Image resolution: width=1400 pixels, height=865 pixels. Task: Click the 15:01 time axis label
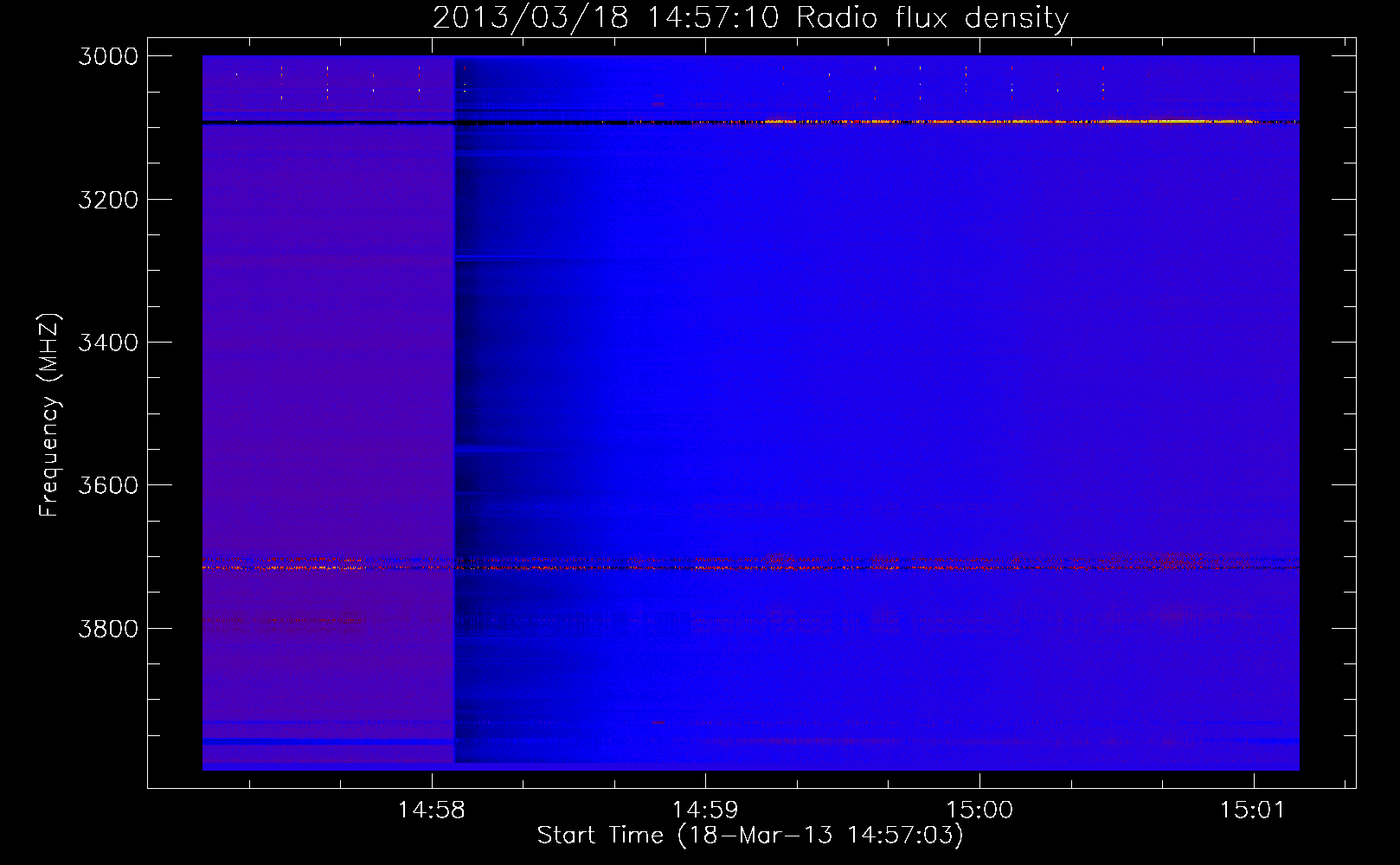click(x=1253, y=811)
